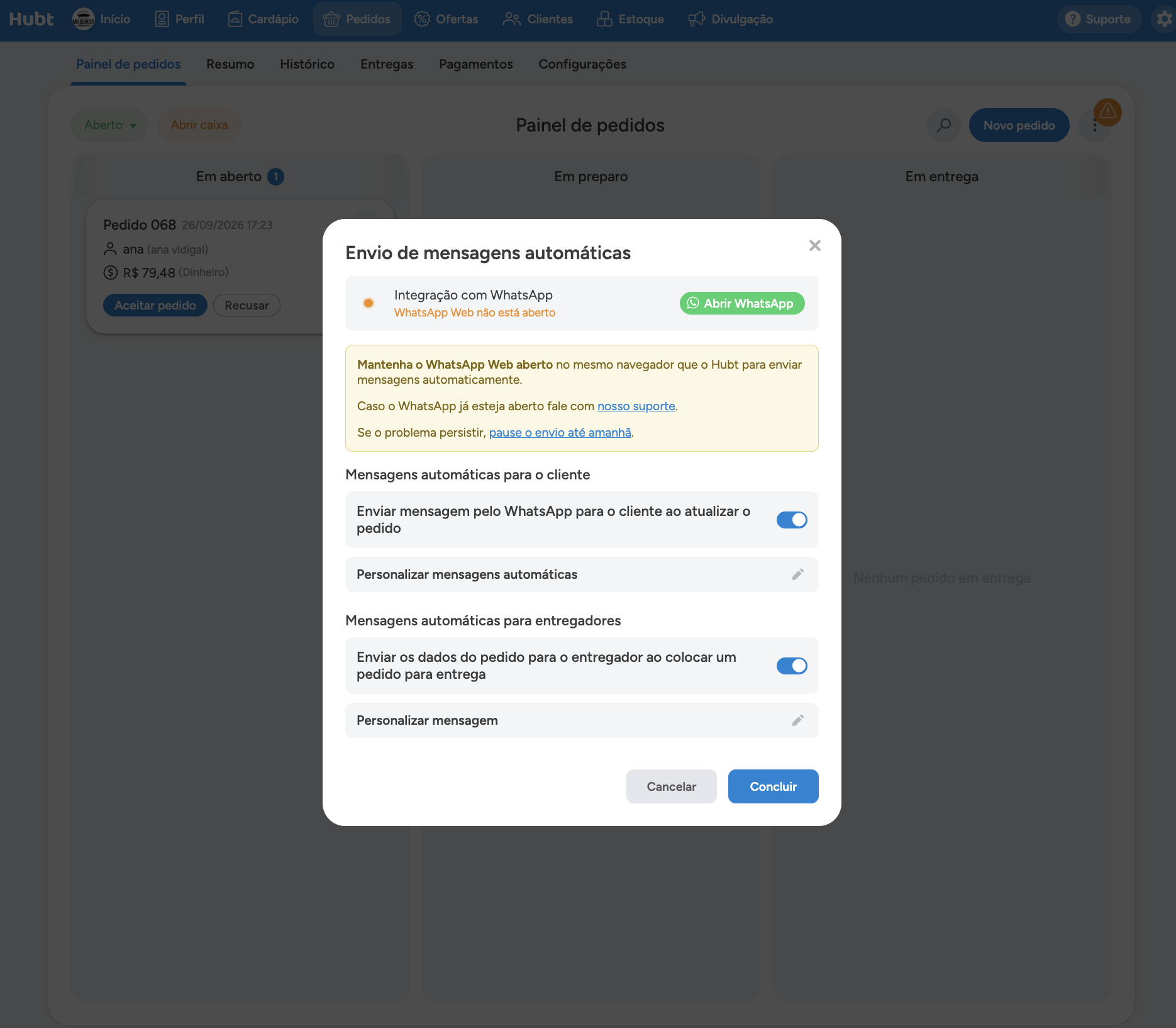Image resolution: width=1176 pixels, height=1028 pixels.
Task: Switch to Painel de pedidos tab
Action: click(128, 64)
